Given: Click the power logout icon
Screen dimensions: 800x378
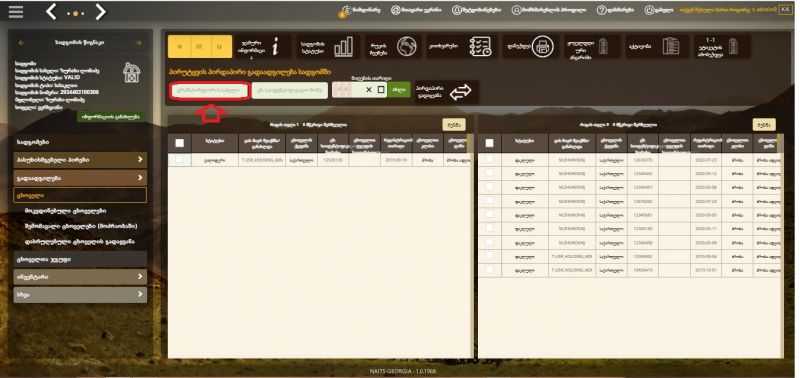Looking at the screenshot, I should 649,10.
